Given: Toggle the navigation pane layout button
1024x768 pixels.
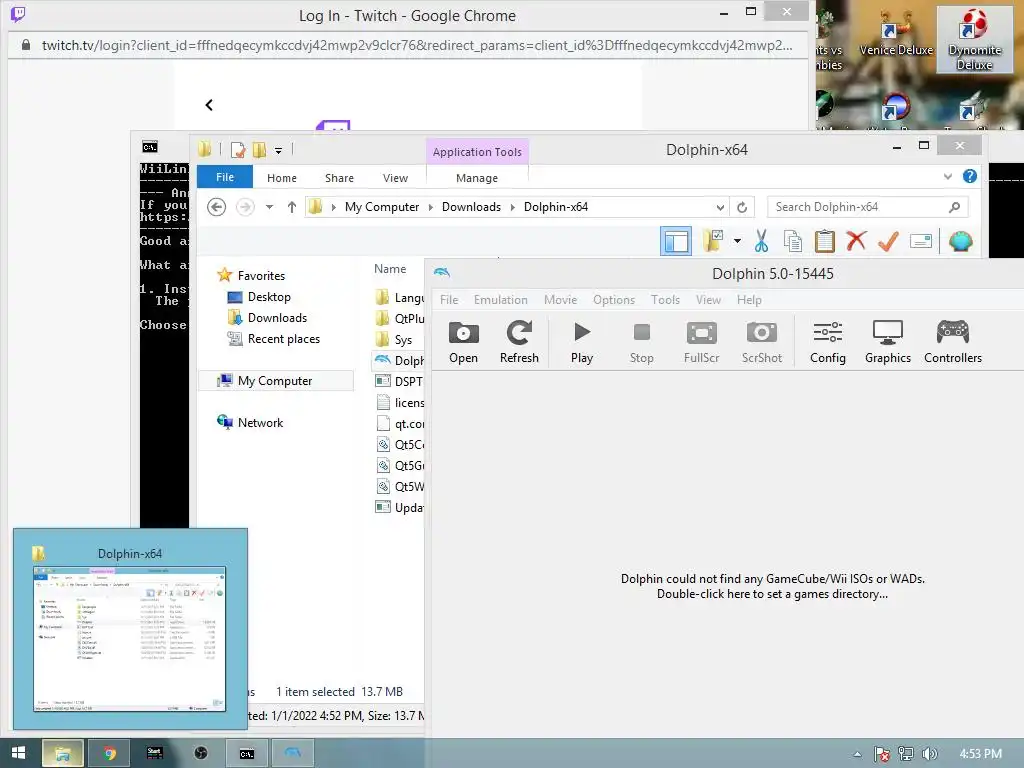Looking at the screenshot, I should pyautogui.click(x=675, y=241).
